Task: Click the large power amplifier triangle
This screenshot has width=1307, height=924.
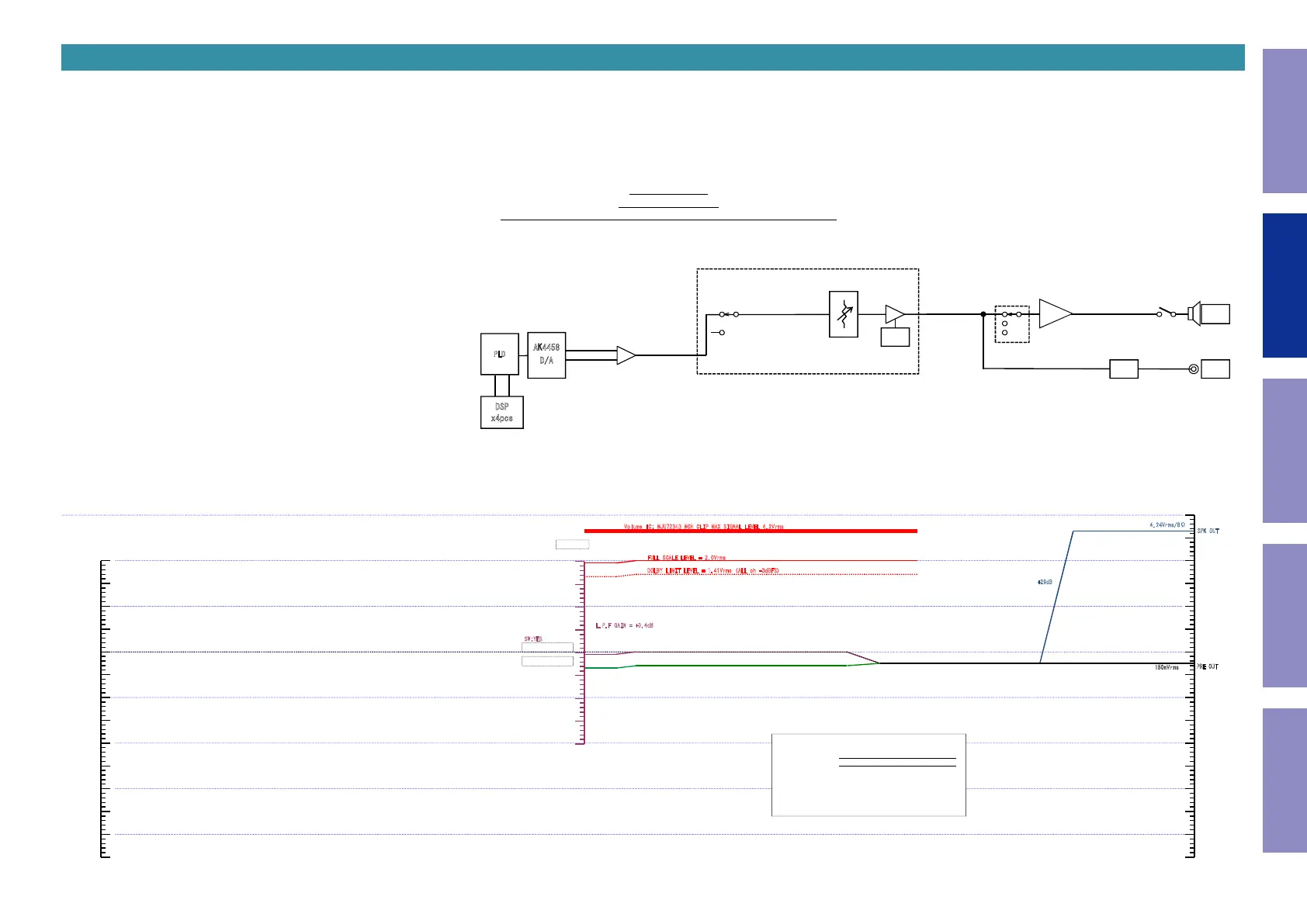Action: click(1056, 314)
